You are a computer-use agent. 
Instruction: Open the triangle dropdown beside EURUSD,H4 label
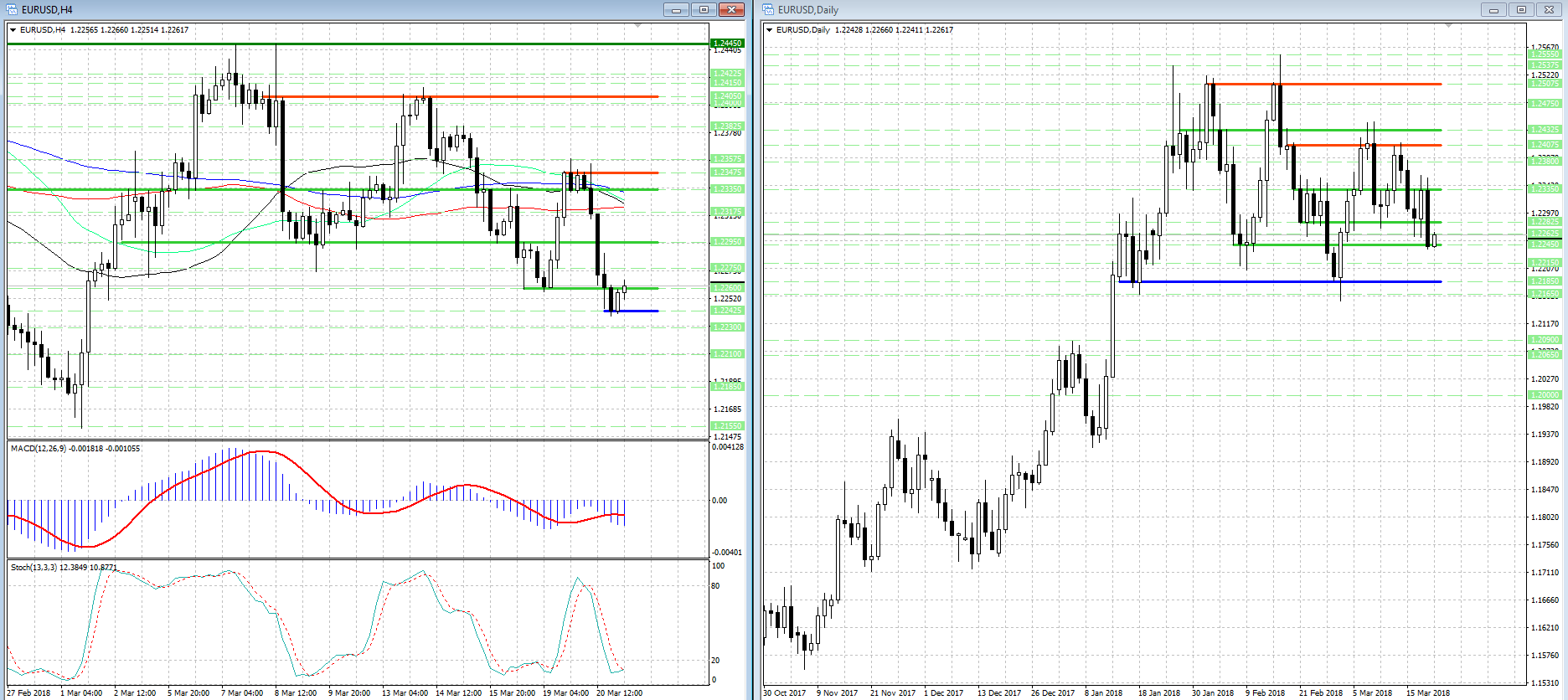[13, 30]
